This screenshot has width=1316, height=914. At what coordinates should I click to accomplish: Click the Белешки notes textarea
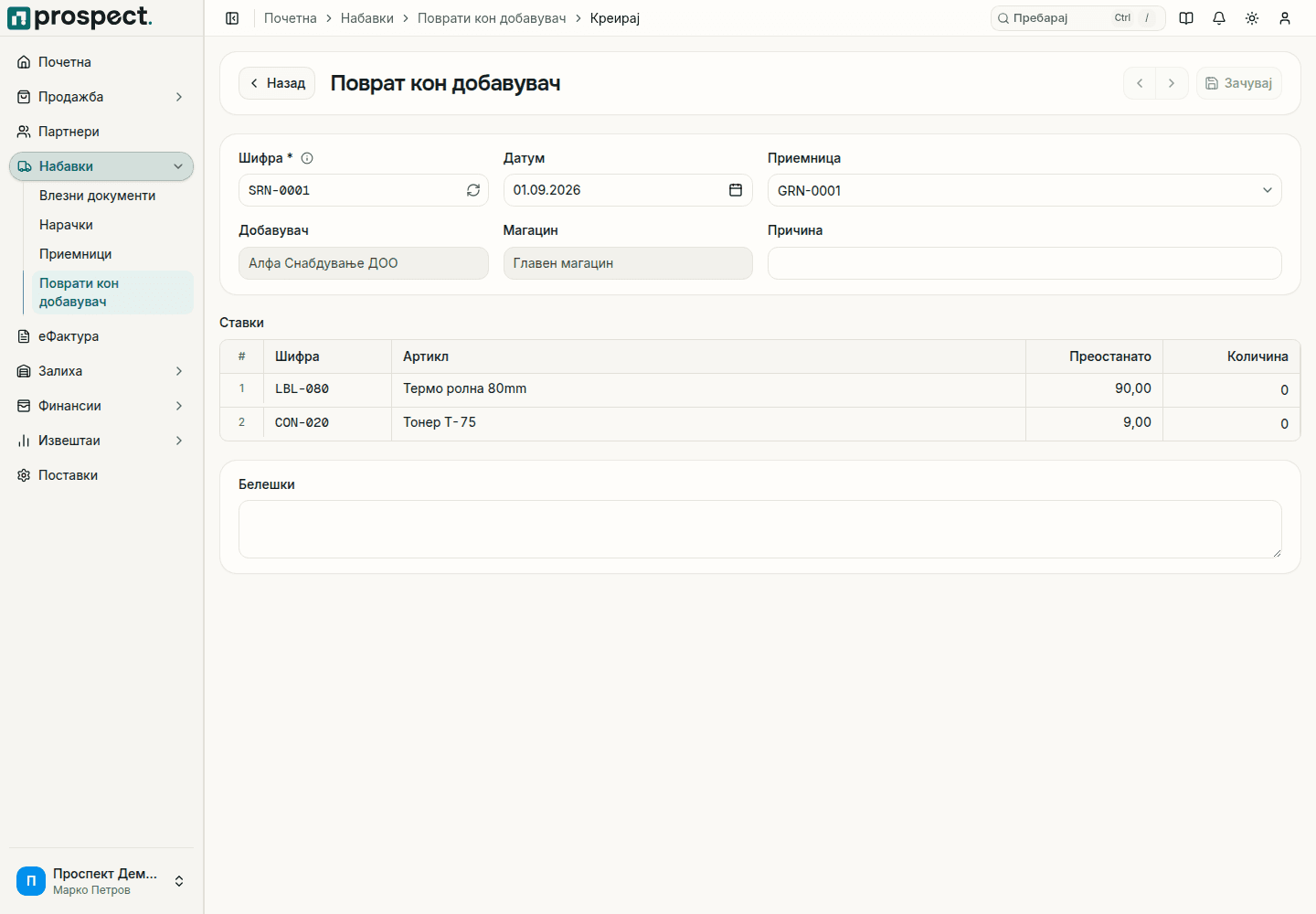[760, 529]
